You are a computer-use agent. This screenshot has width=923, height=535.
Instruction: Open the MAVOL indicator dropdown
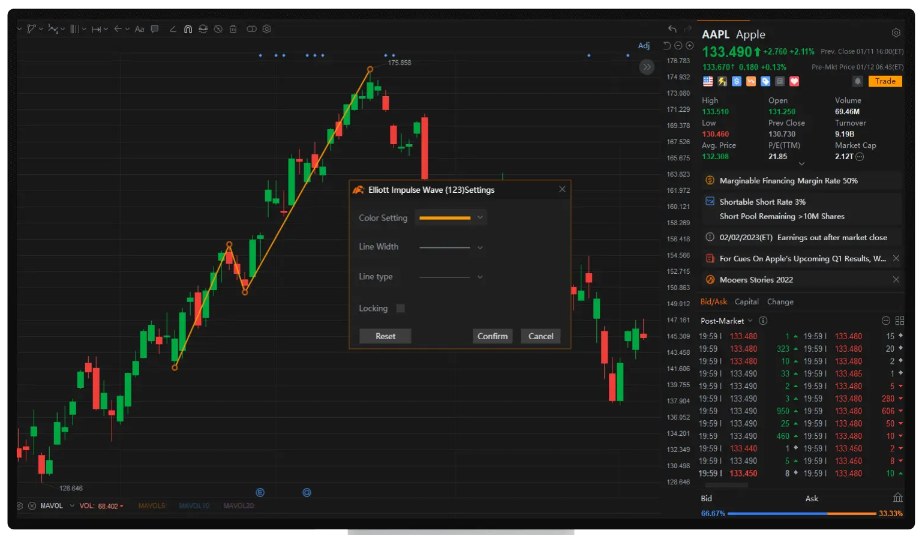[x=72, y=506]
